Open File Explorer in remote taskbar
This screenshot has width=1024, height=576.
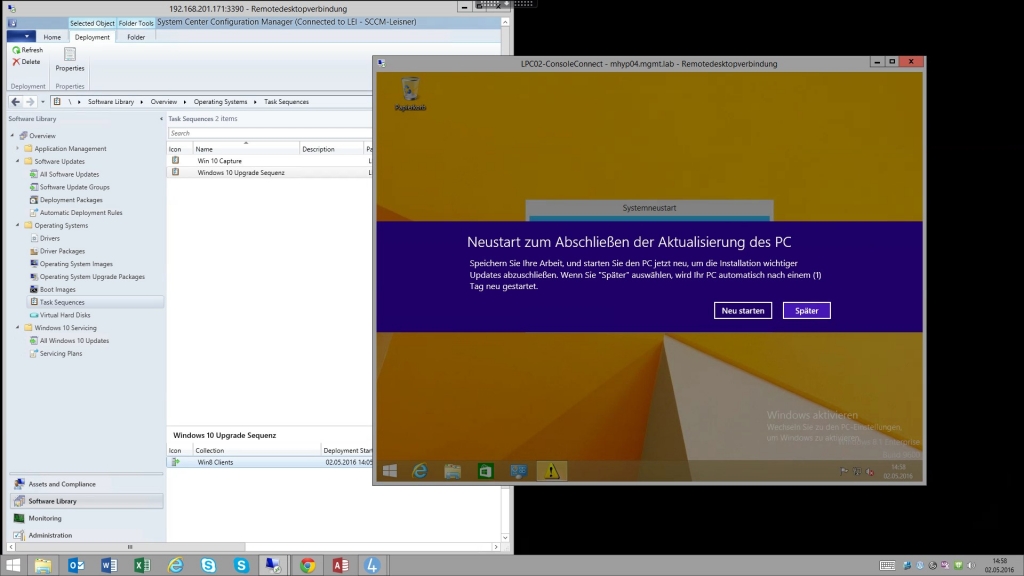tap(453, 471)
